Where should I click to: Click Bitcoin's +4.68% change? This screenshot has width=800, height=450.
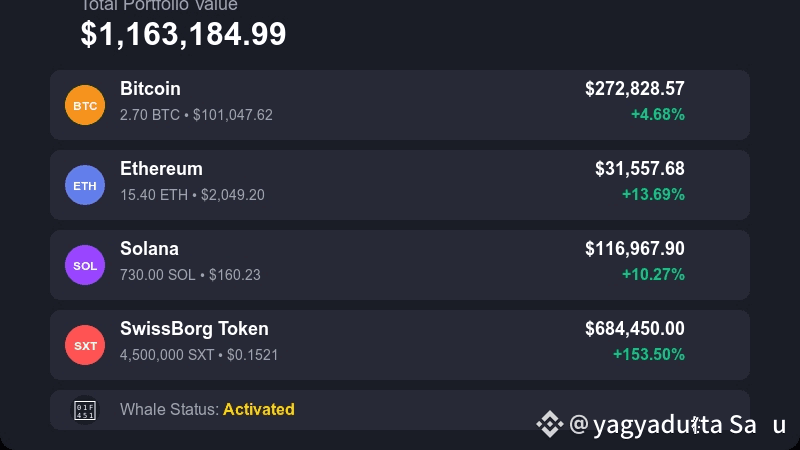pos(657,114)
